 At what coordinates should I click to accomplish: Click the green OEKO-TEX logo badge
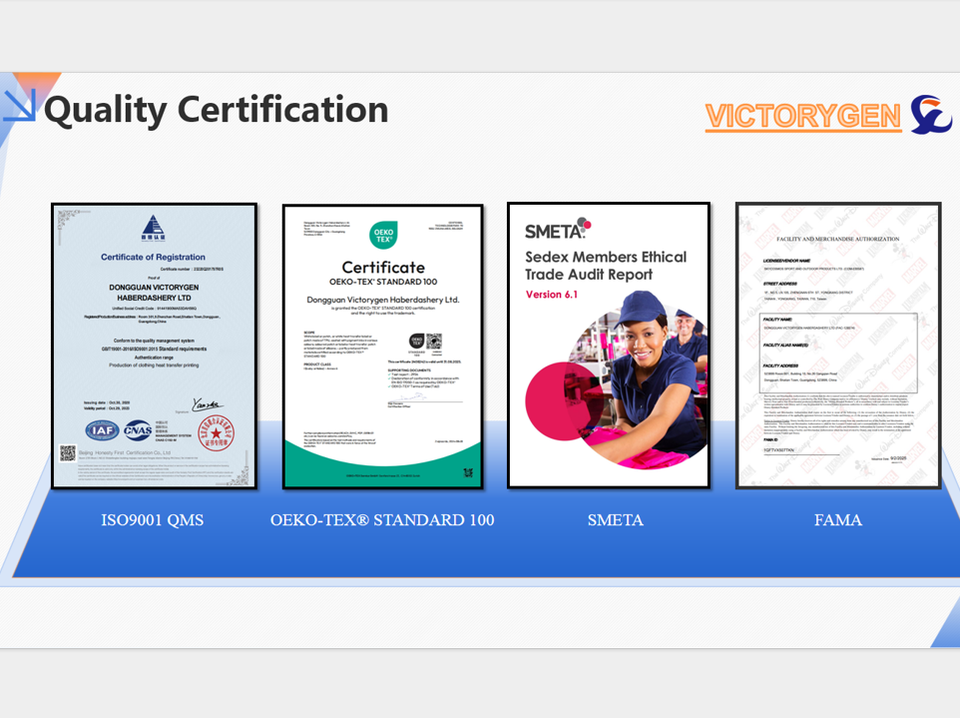(x=383, y=235)
